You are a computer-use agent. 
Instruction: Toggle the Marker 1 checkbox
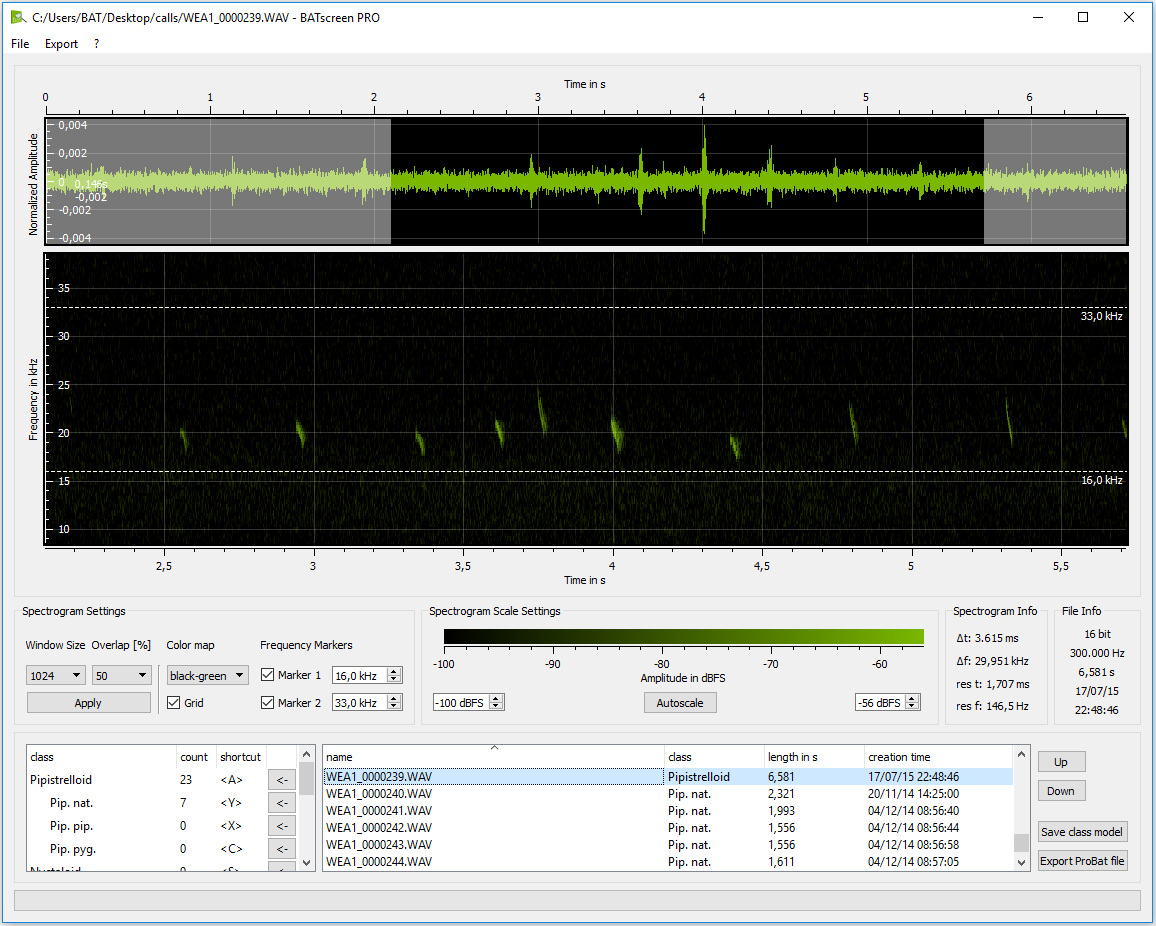click(268, 675)
